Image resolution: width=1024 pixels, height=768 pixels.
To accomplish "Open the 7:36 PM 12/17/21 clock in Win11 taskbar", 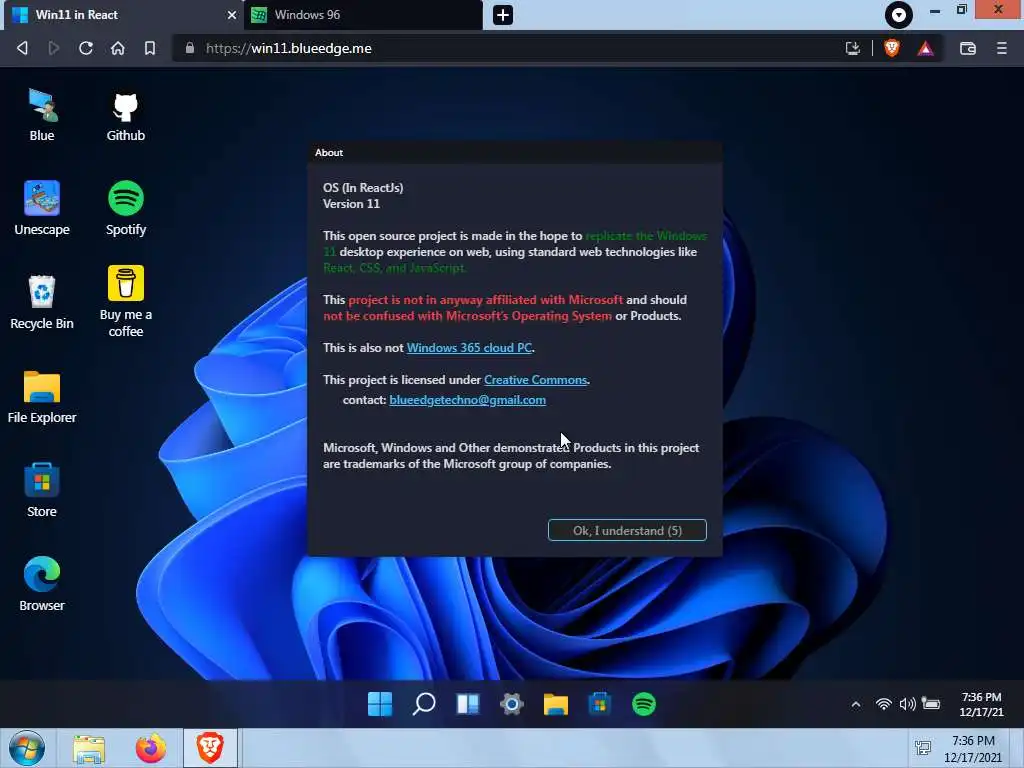I will tap(981, 705).
